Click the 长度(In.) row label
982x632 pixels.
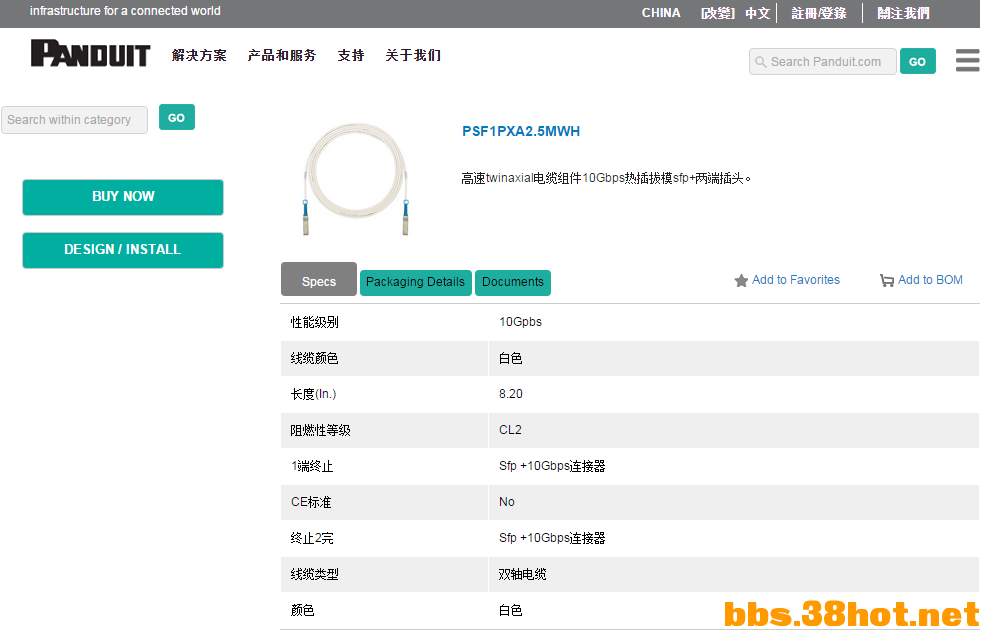[313, 394]
